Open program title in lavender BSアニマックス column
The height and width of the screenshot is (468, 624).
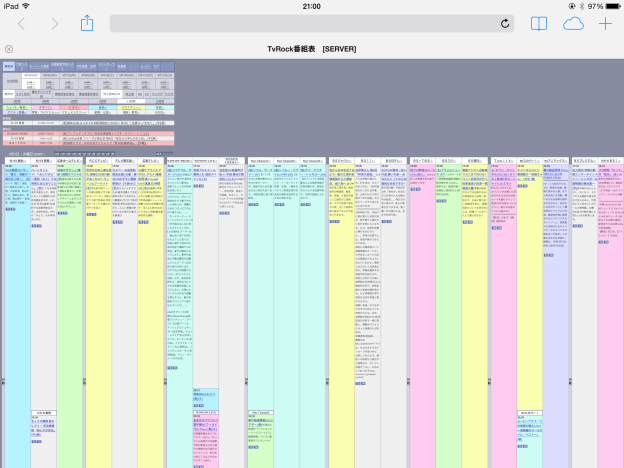point(556,174)
